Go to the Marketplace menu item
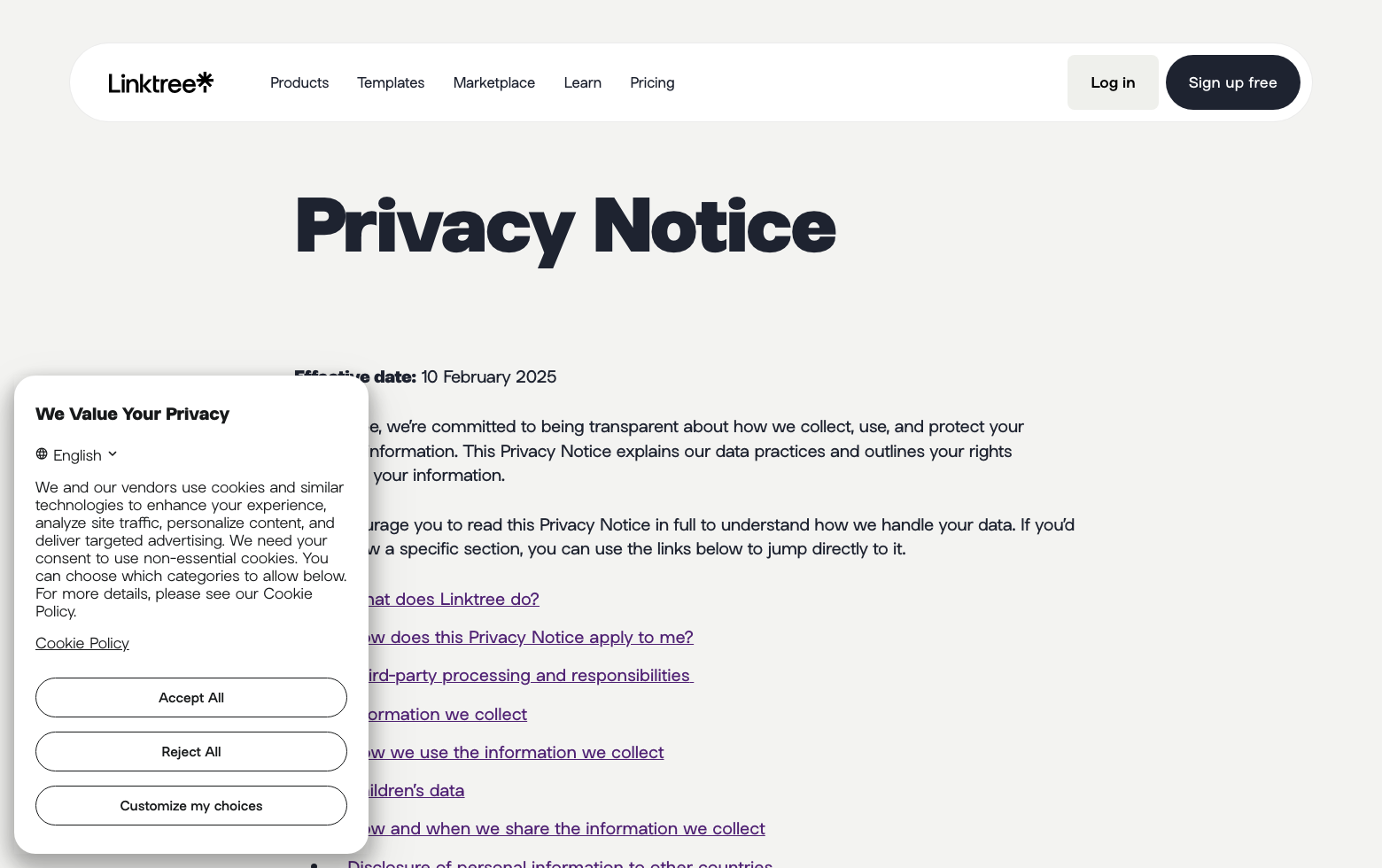Screen dimensions: 1382x868 tap(494, 82)
